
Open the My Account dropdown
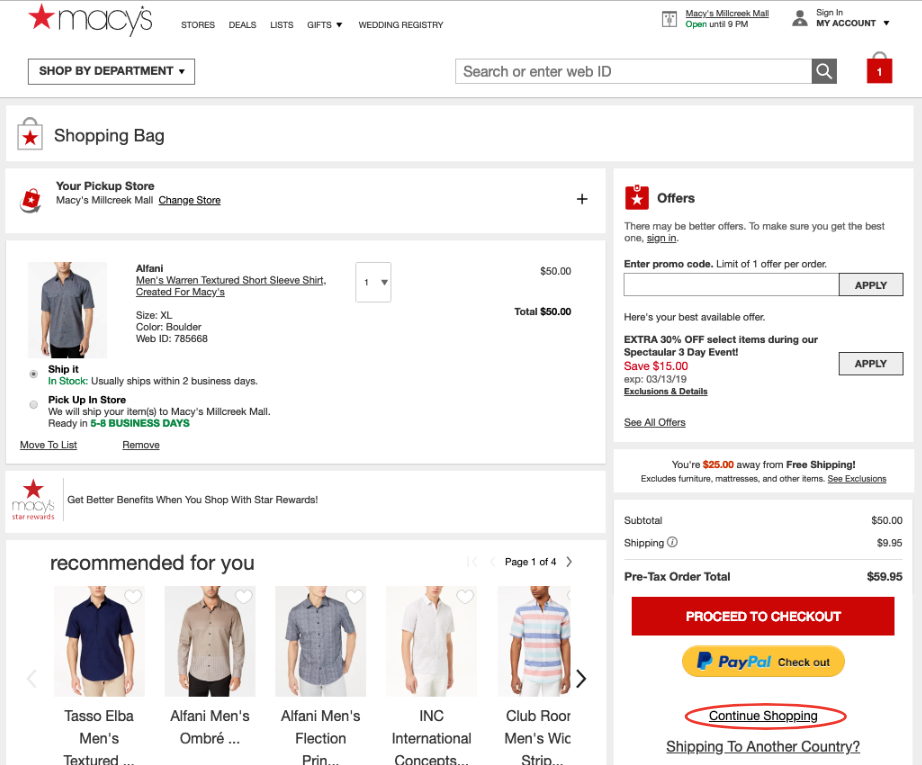coord(853,23)
